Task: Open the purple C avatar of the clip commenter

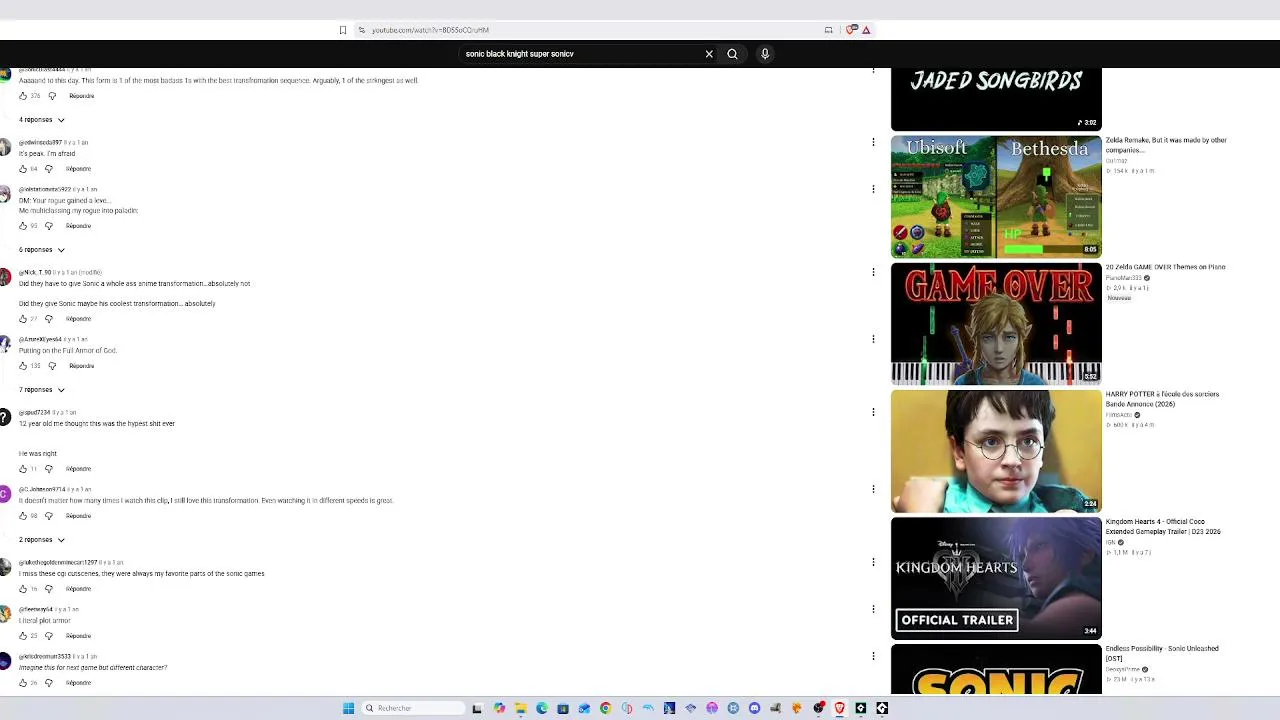Action: click(x=5, y=494)
